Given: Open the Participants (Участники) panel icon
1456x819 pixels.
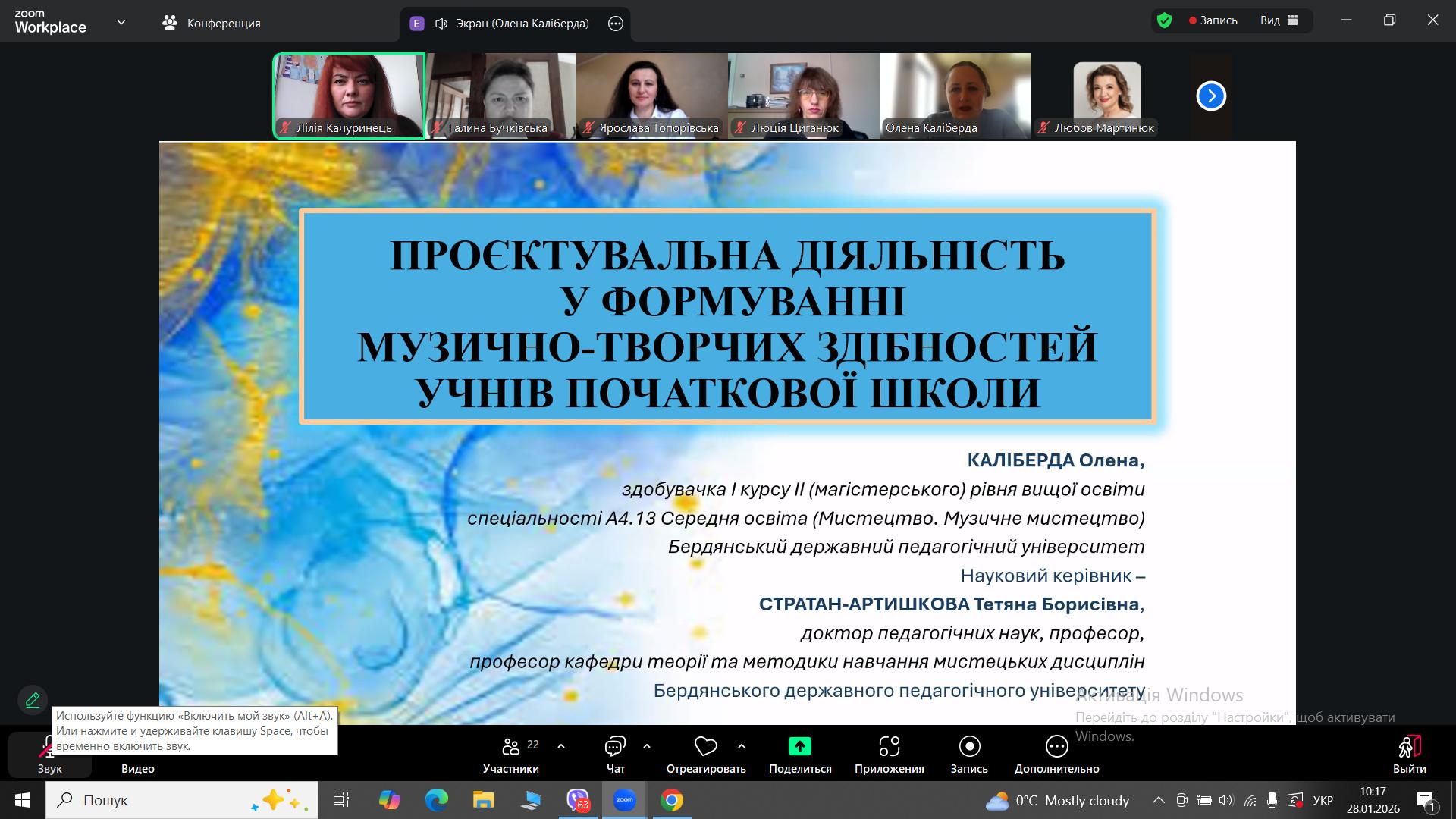Looking at the screenshot, I should [x=511, y=746].
